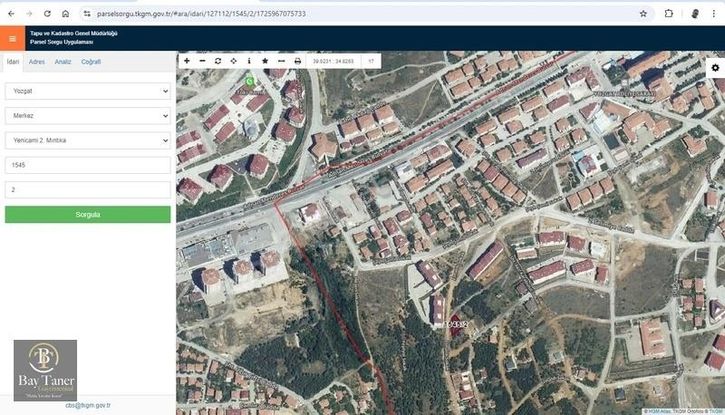This screenshot has height=415, width=725.
Task: Select the measure line tool
Action: 281,61
